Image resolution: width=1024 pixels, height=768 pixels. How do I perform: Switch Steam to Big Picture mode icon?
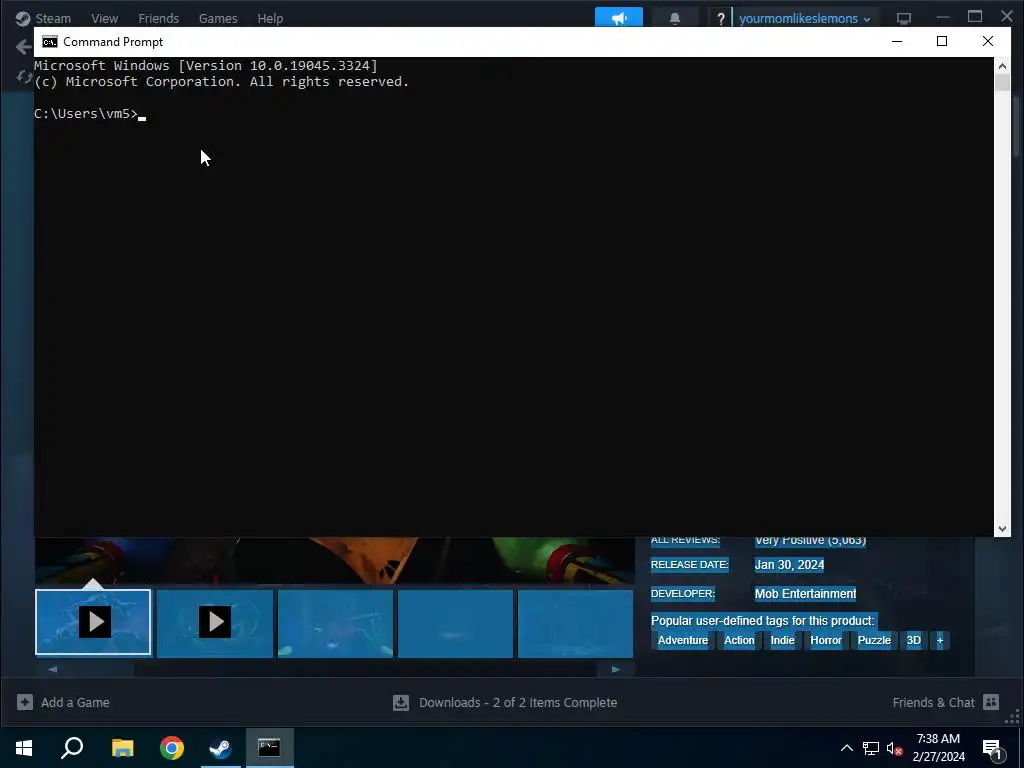(x=904, y=18)
